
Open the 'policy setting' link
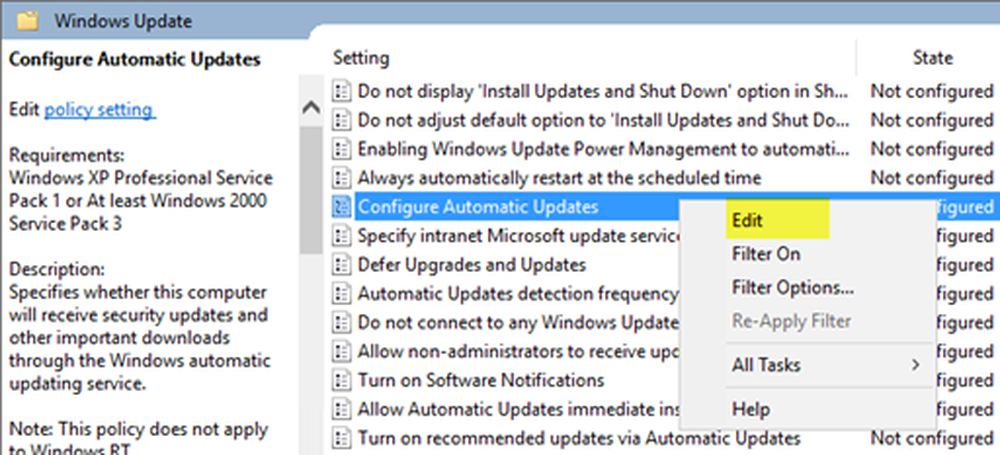coord(99,110)
